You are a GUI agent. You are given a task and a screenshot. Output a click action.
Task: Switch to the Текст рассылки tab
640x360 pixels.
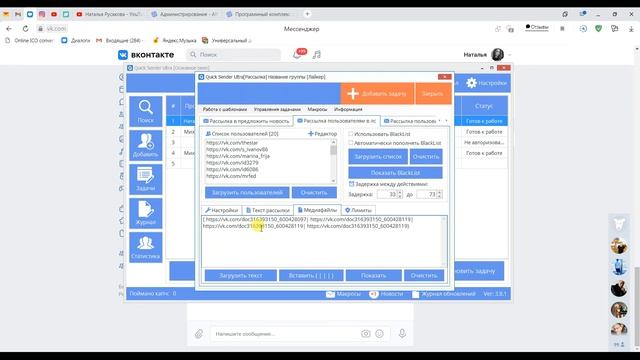point(268,210)
